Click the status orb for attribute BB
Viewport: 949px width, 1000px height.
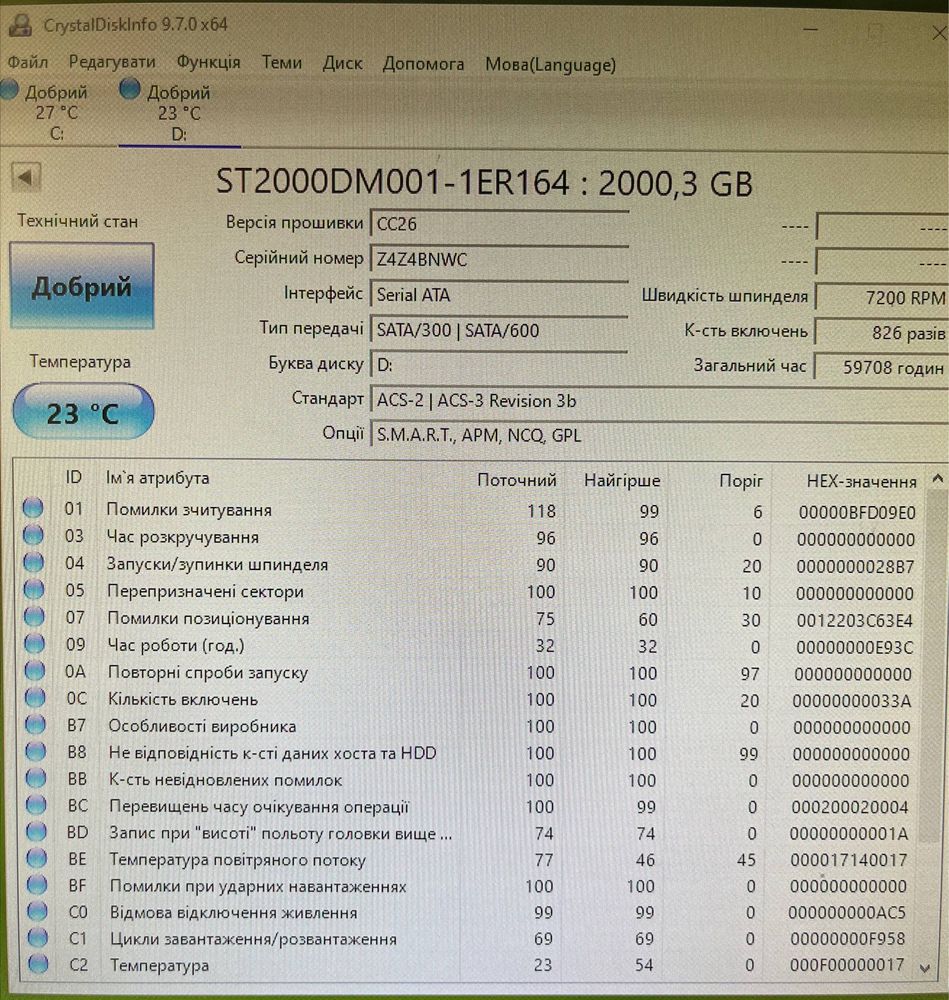(x=36, y=778)
